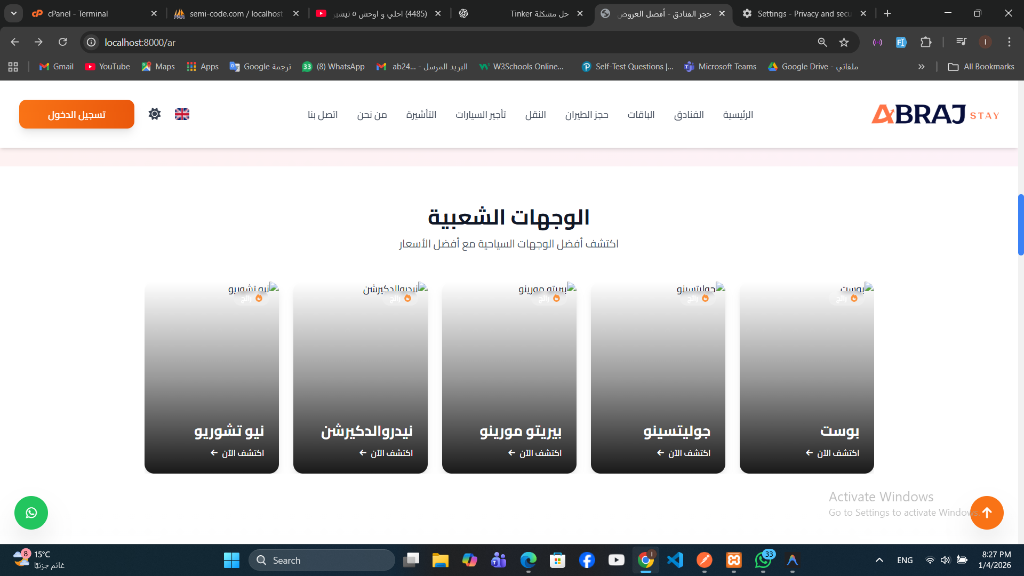Image resolution: width=1024 pixels, height=576 pixels.
Task: Open the Chrome three-dot menu
Action: click(1009, 42)
